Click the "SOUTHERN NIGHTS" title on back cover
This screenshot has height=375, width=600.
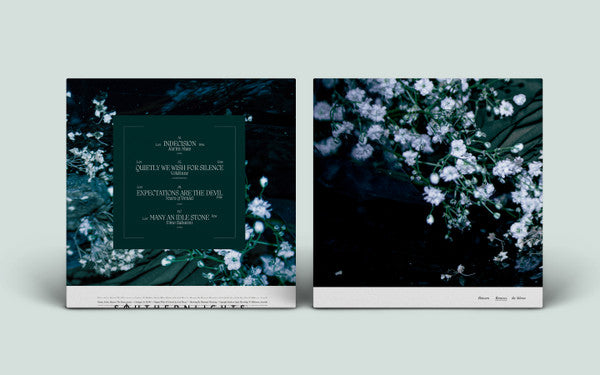point(180,307)
